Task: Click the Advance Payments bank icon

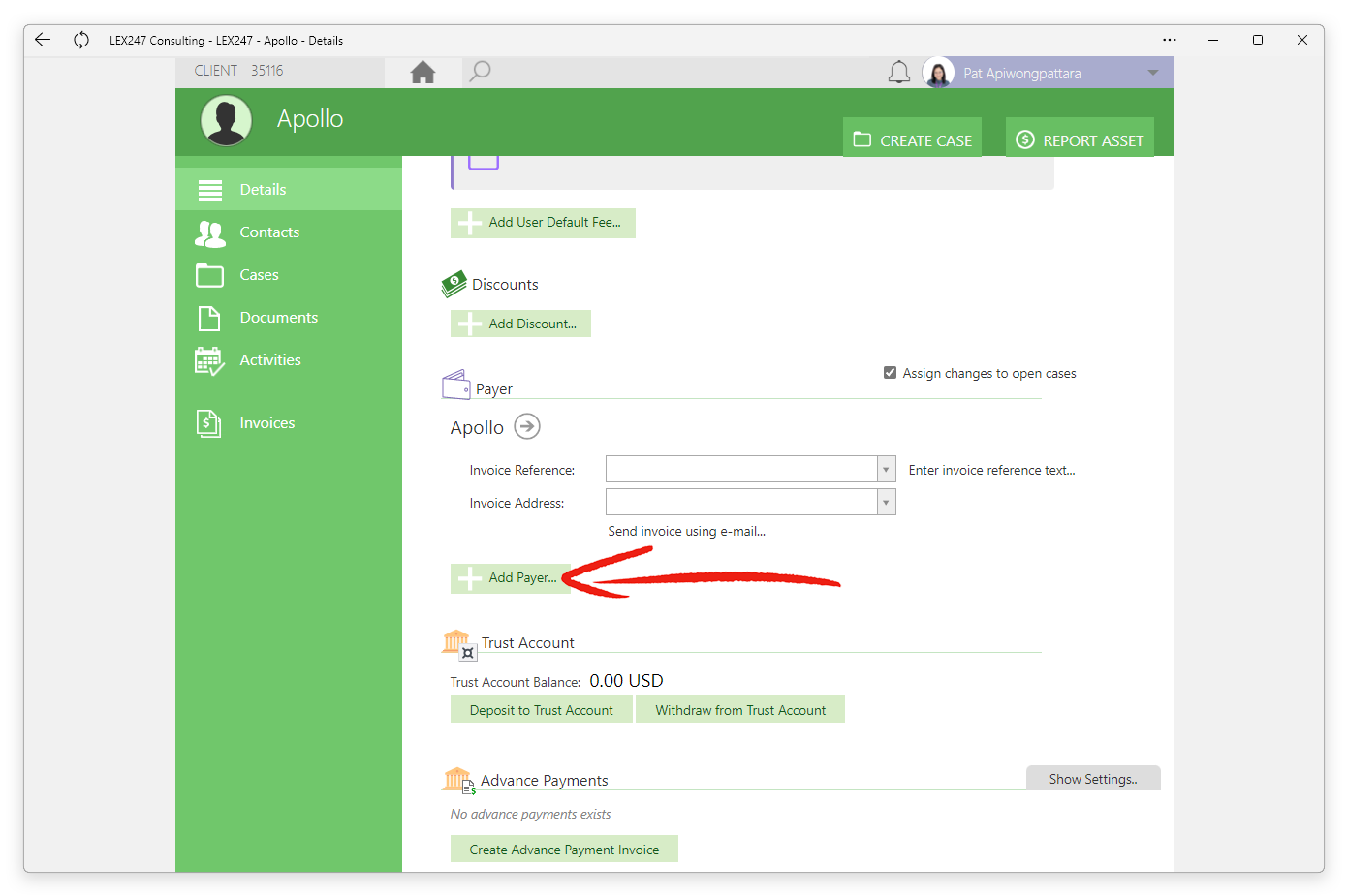Action: point(459,781)
